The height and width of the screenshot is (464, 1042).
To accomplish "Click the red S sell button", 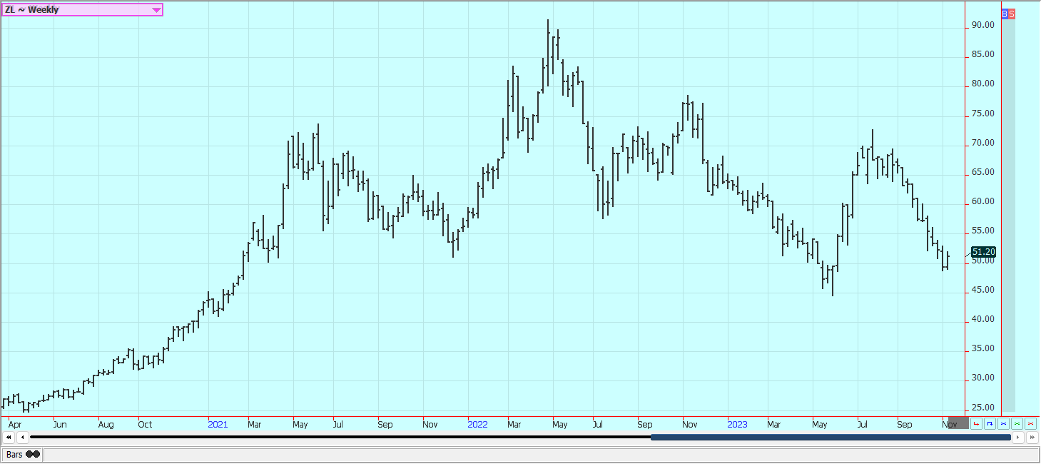I will (1012, 13).
